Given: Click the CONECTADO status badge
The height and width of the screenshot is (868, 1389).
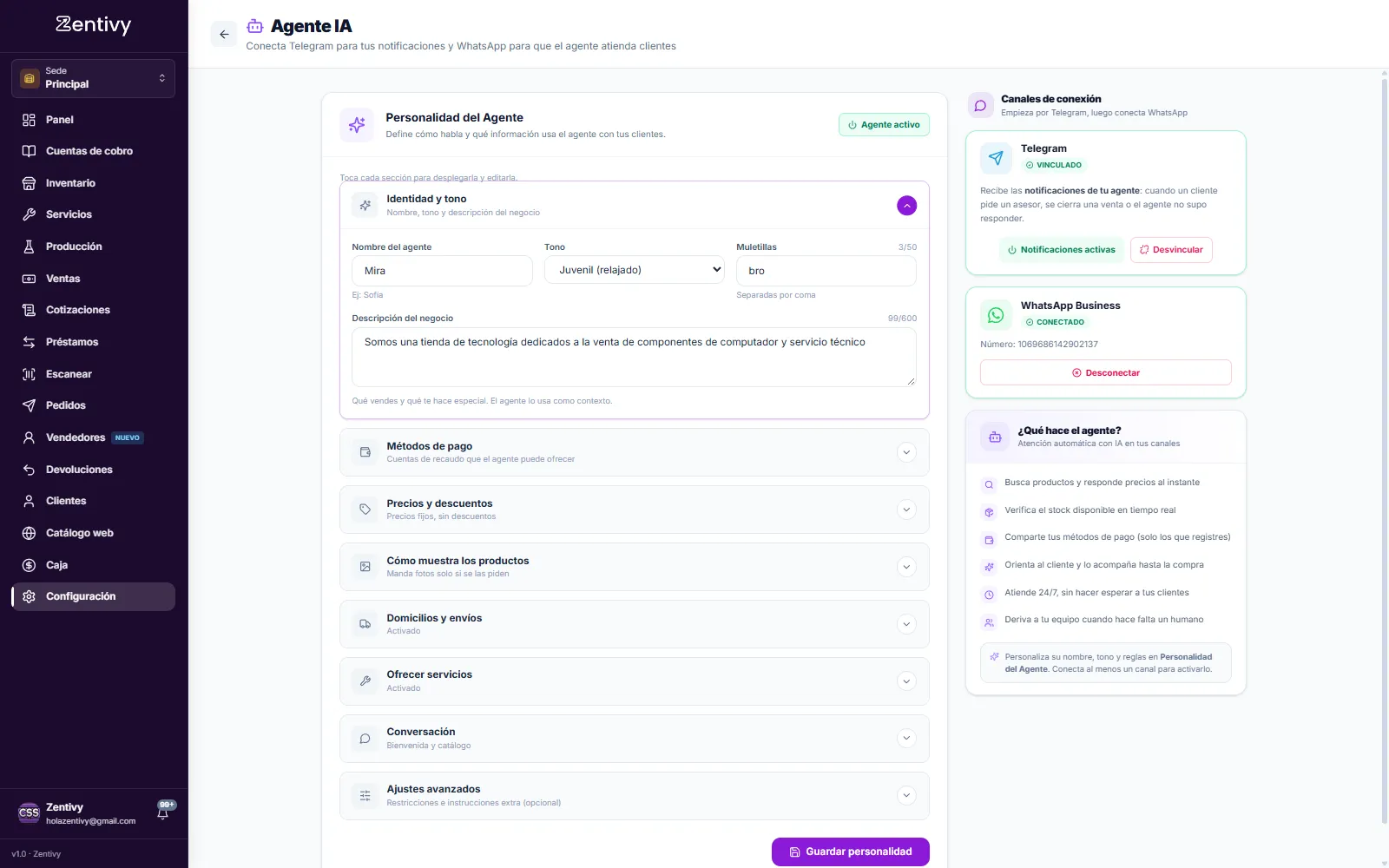Looking at the screenshot, I should coord(1055,322).
